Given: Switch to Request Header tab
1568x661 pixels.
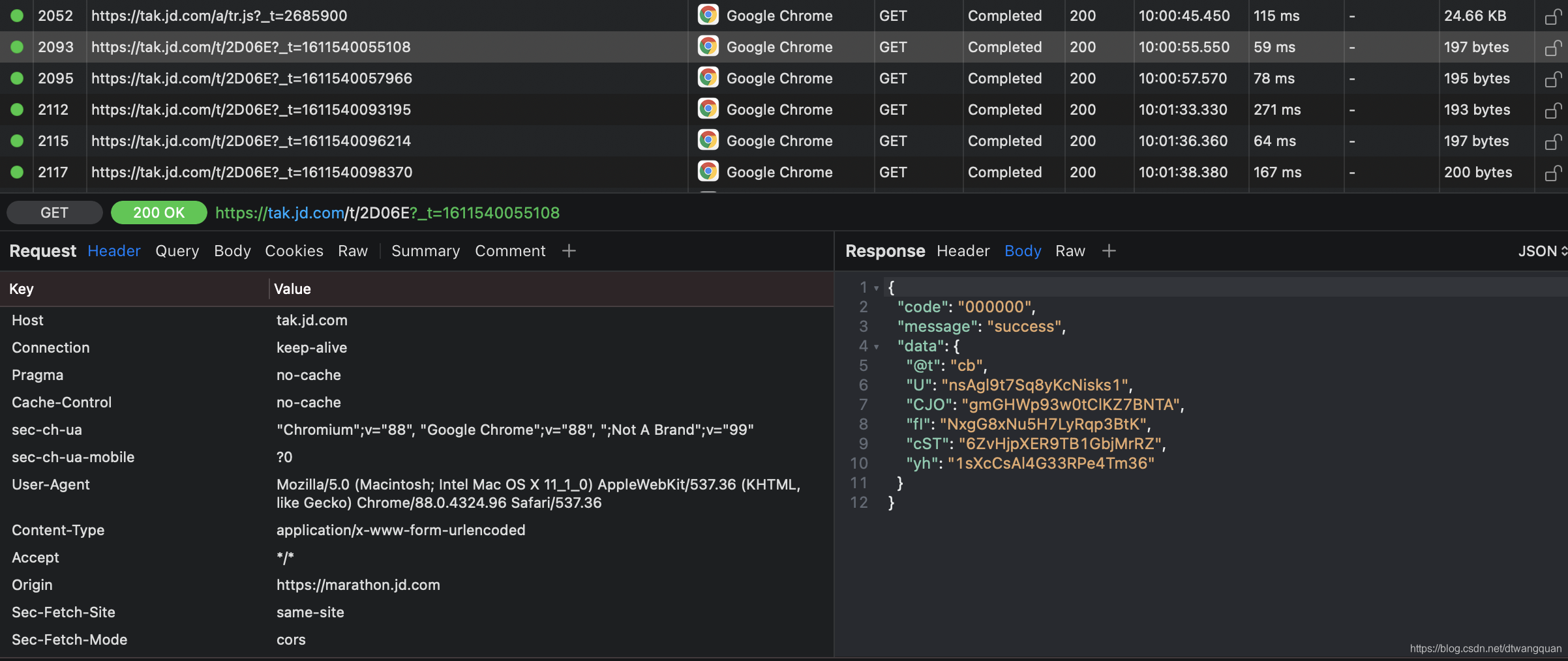Looking at the screenshot, I should coord(114,251).
